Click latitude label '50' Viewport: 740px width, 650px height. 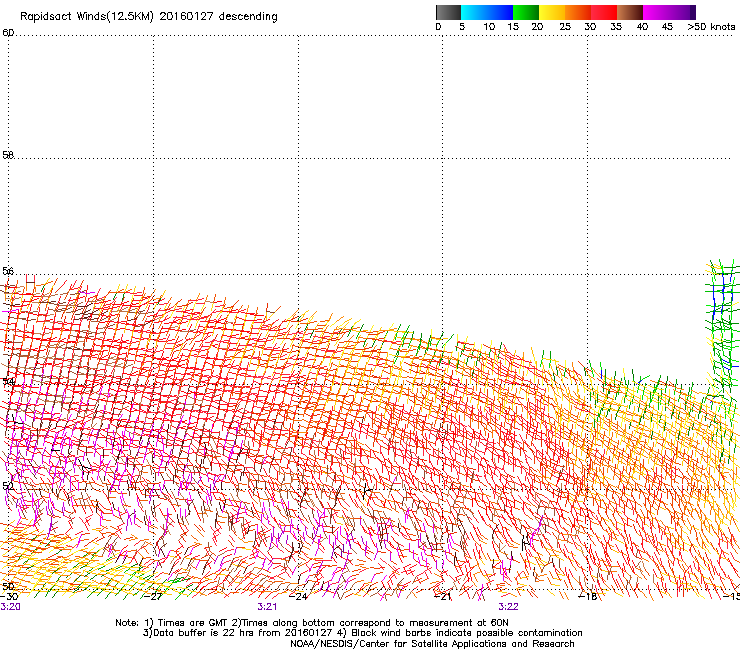8,586
